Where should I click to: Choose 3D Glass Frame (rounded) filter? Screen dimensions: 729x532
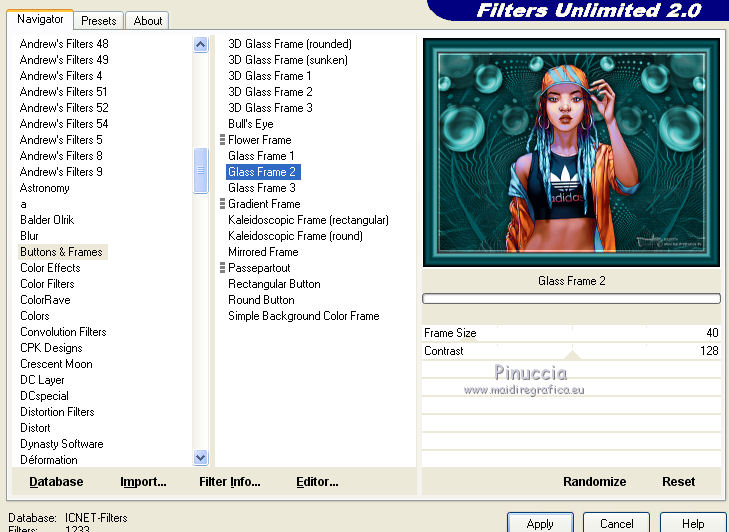click(x=290, y=44)
